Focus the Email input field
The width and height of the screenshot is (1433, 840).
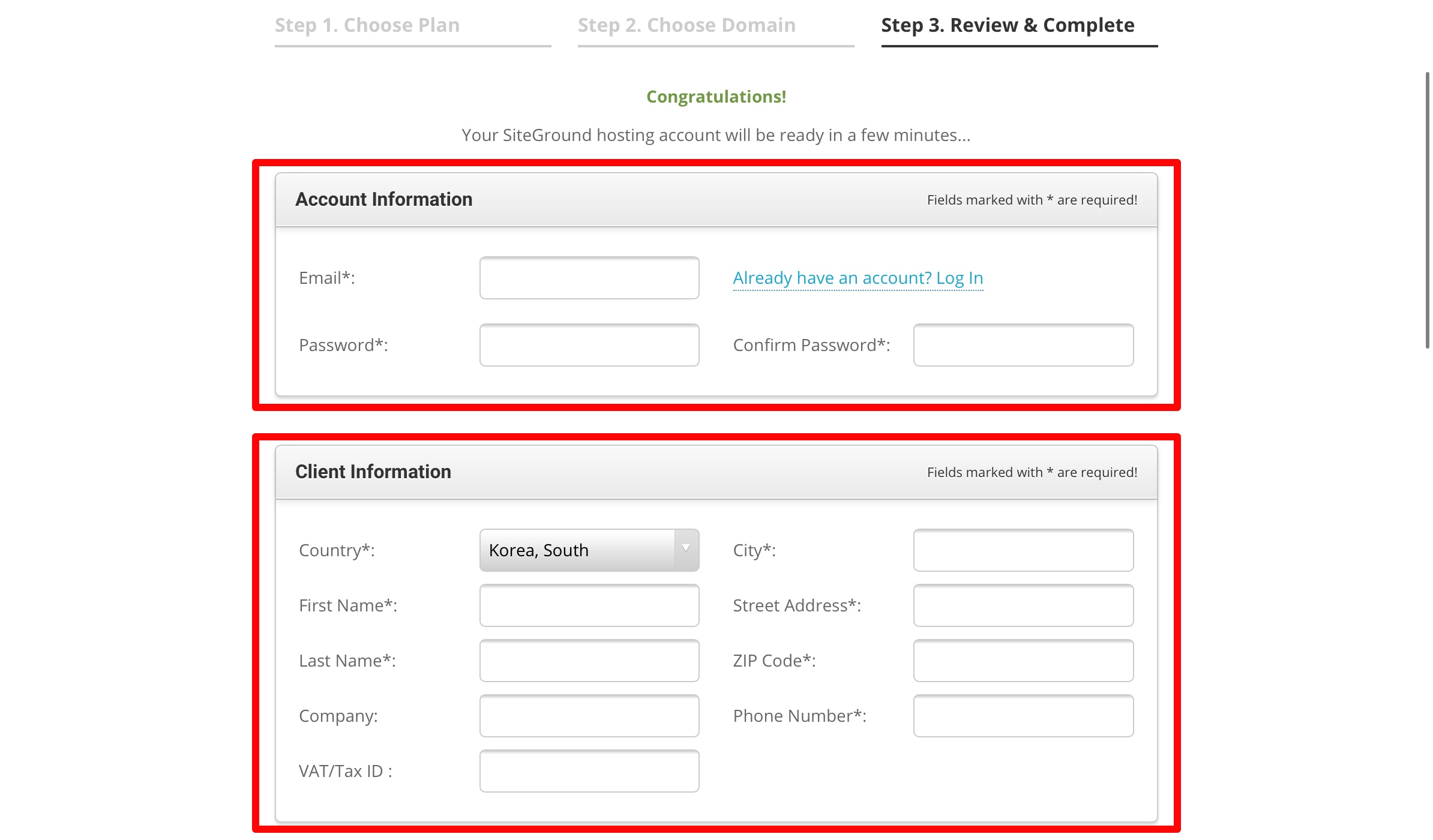pos(589,278)
